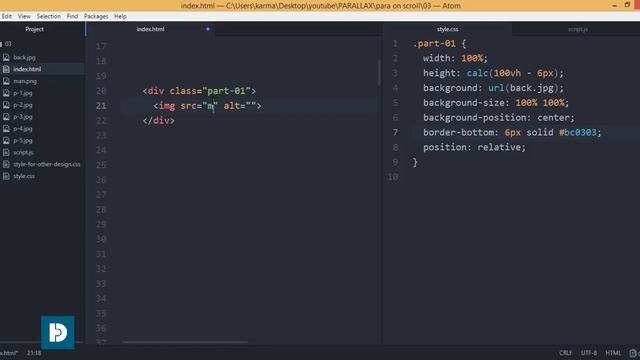The image size is (640, 360).
Task: Click the closing </div> tag on line 22
Action: click(159, 120)
